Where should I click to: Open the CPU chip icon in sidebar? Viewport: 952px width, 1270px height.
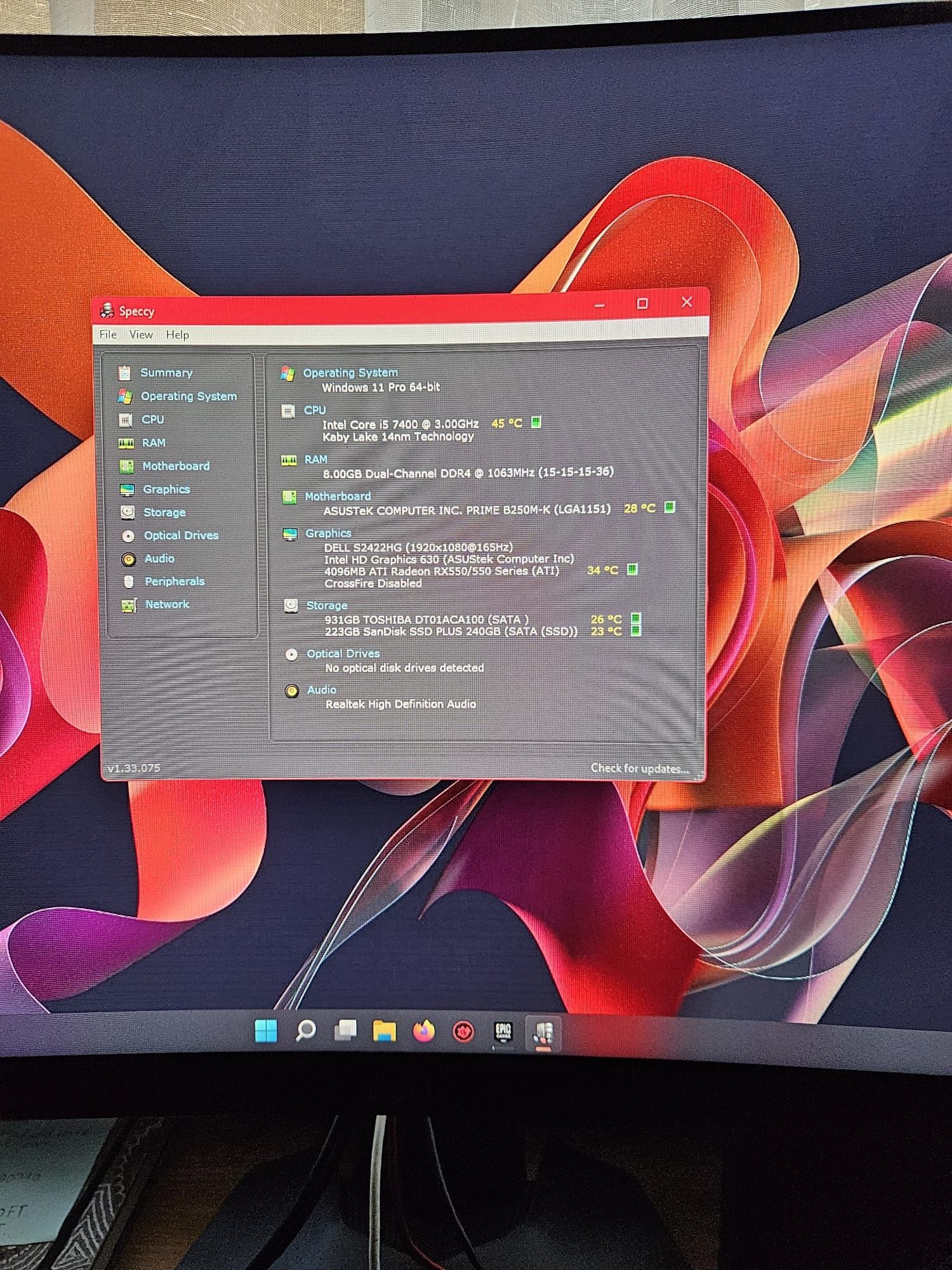click(126, 420)
